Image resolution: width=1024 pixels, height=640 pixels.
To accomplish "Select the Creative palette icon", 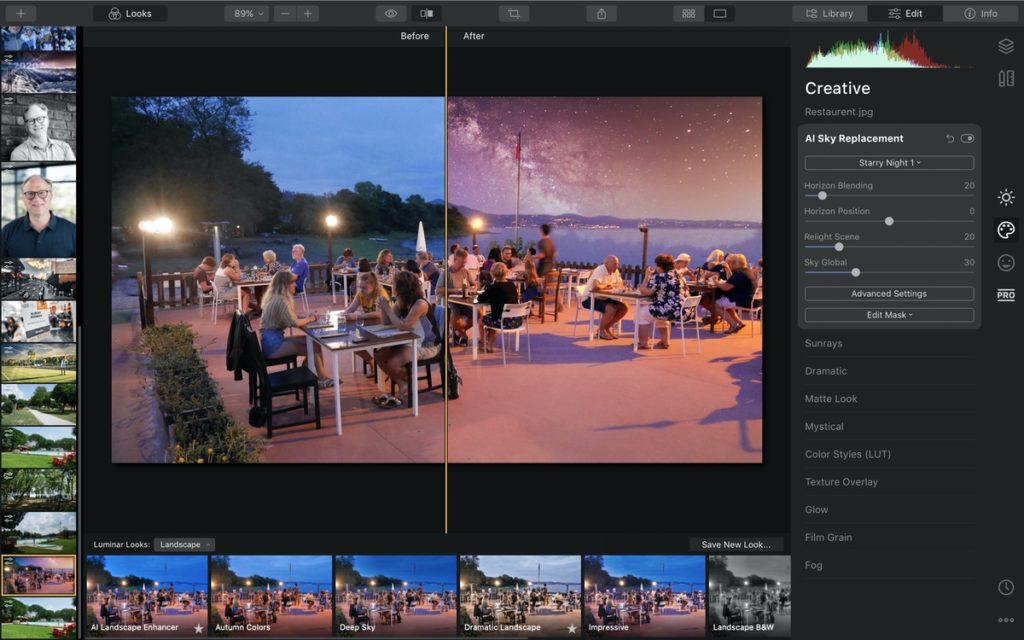I will [x=1006, y=230].
